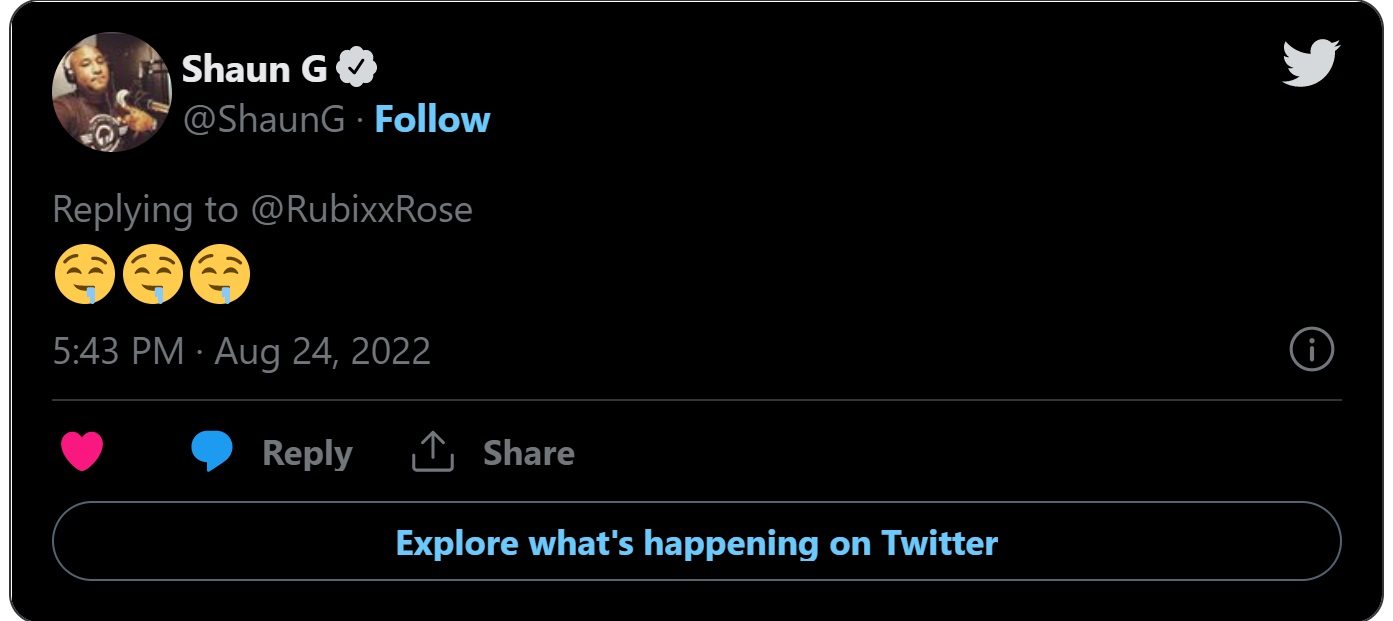Like the tweet with the heart icon
Screen dimensions: 1393x621
82,453
